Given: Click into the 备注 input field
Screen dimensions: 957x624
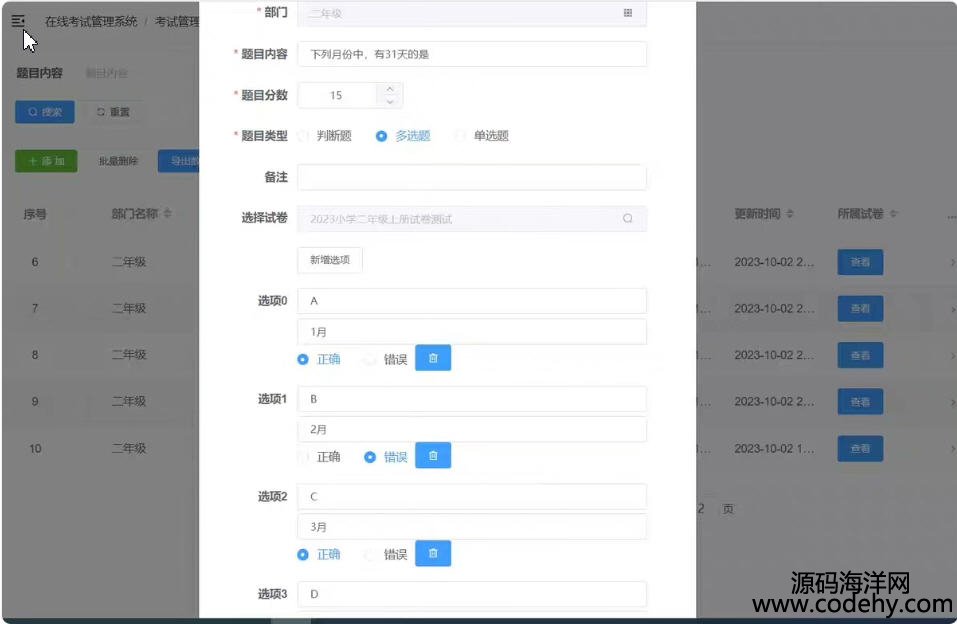Looking at the screenshot, I should click(471, 177).
